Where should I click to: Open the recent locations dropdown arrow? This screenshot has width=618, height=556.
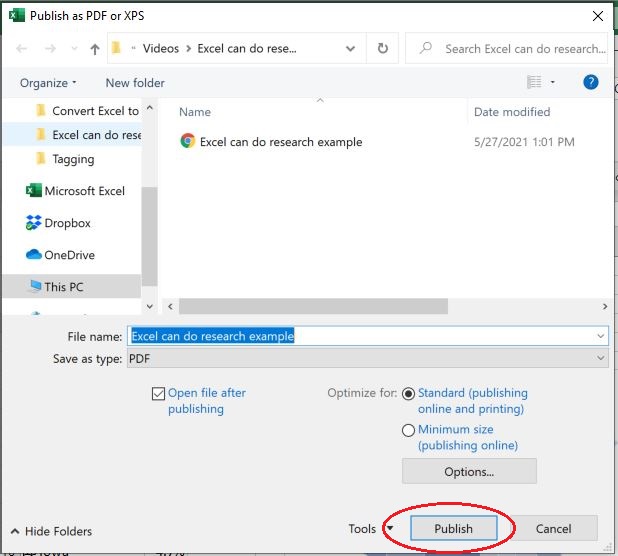pyautogui.click(x=74, y=49)
